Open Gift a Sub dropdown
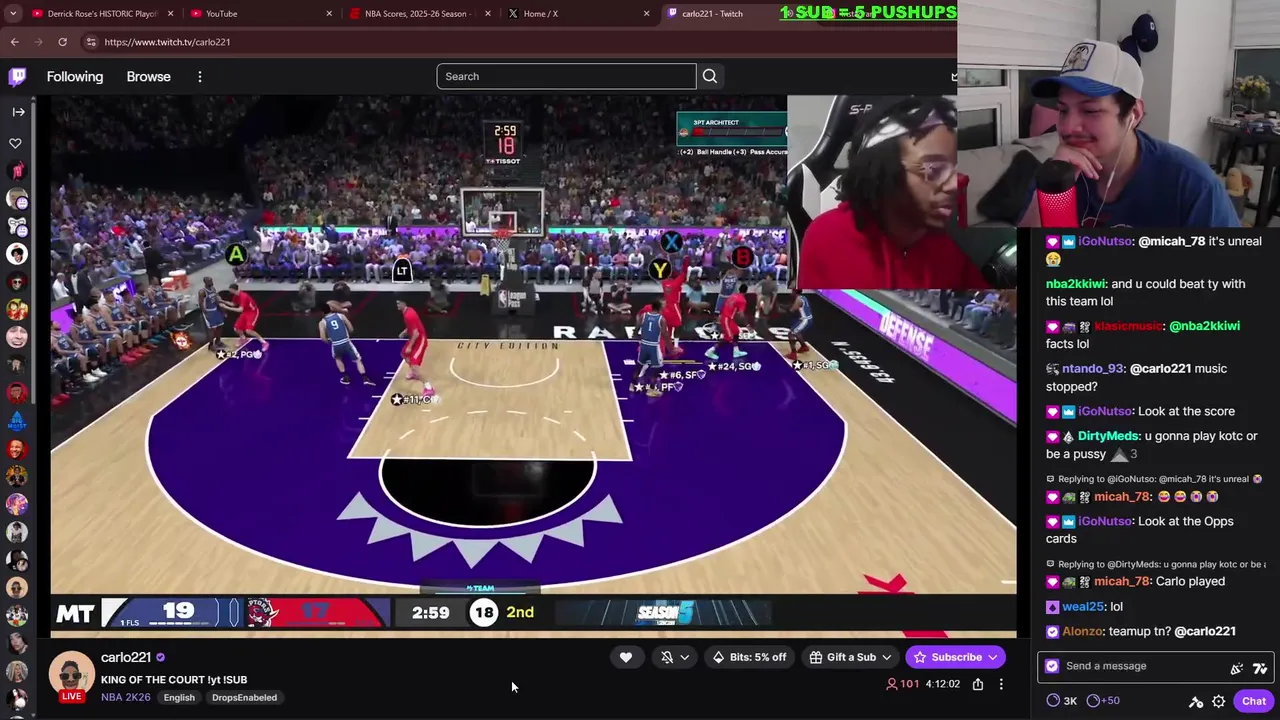 coord(851,657)
